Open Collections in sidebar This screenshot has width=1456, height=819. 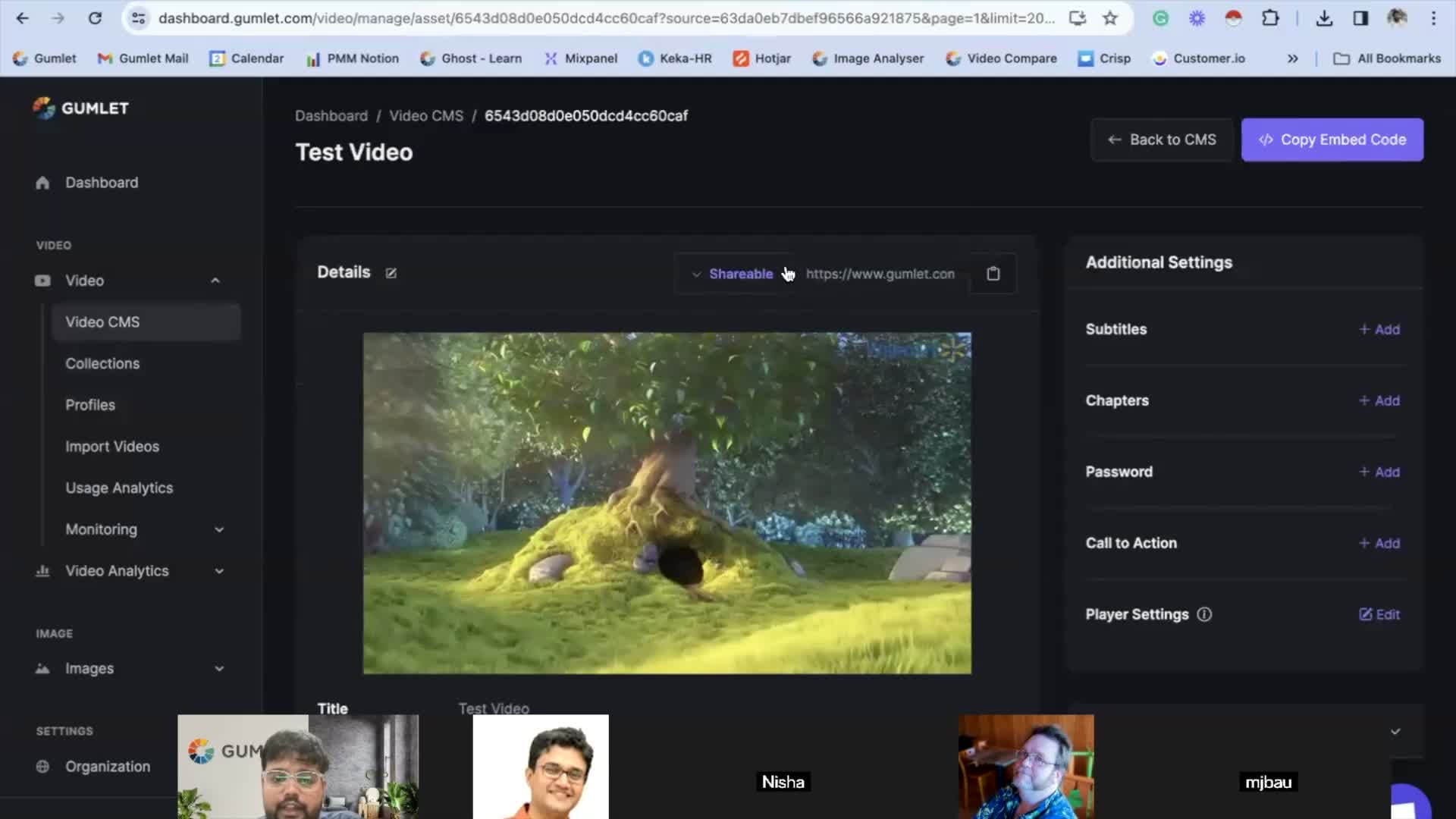(x=102, y=363)
